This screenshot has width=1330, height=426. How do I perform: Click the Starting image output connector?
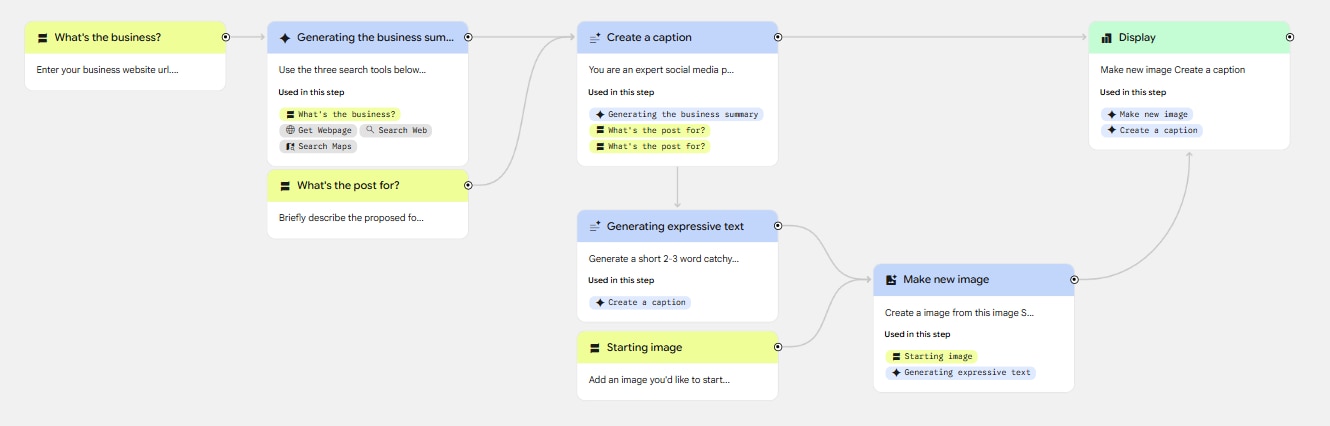point(778,347)
